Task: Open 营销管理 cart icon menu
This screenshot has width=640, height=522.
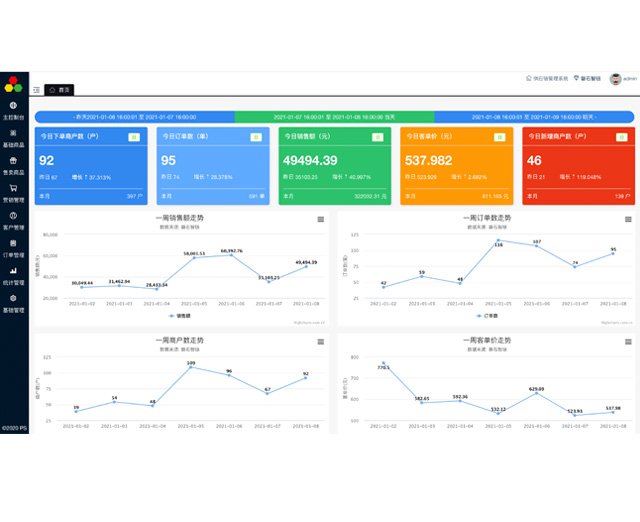Action: (x=13, y=192)
